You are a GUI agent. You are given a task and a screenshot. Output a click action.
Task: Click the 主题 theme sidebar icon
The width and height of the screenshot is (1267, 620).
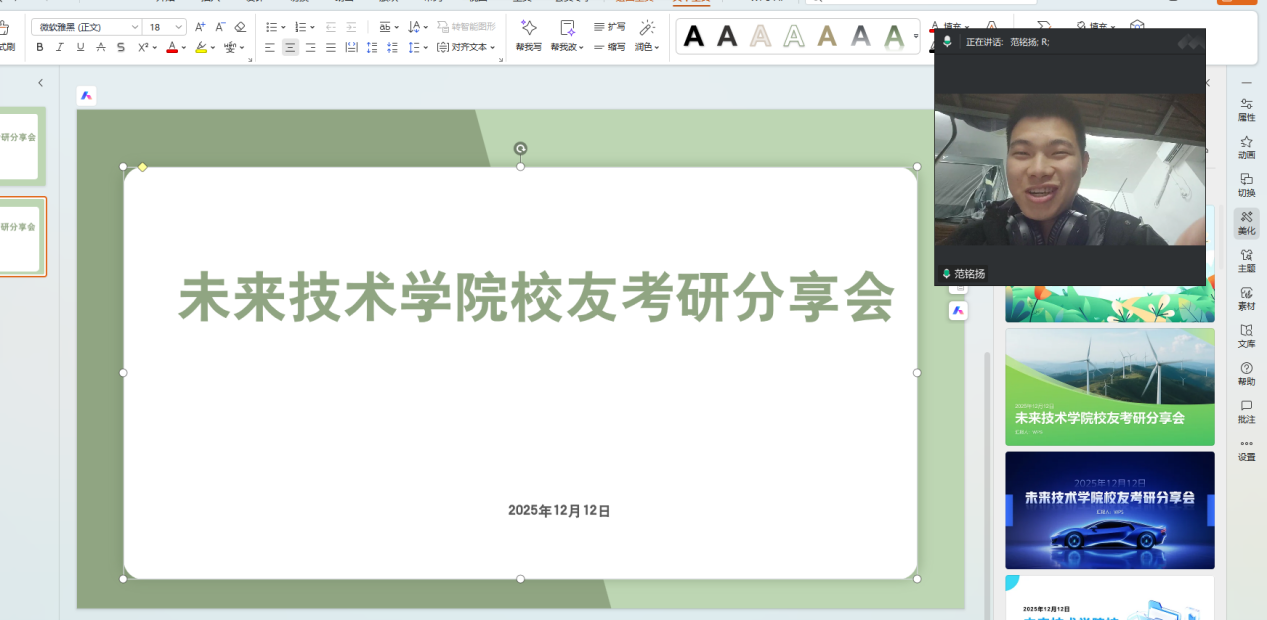1246,260
